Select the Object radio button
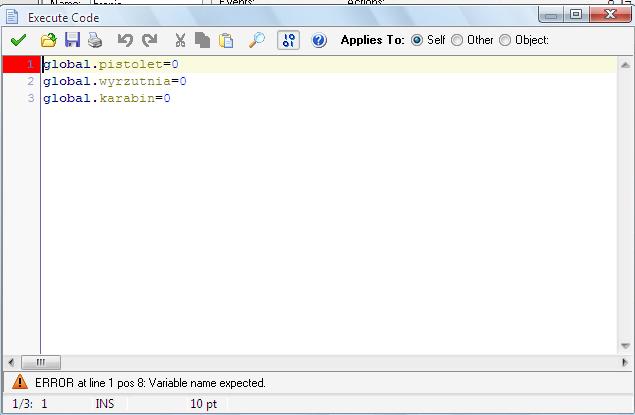The width and height of the screenshot is (635, 415). [505, 41]
